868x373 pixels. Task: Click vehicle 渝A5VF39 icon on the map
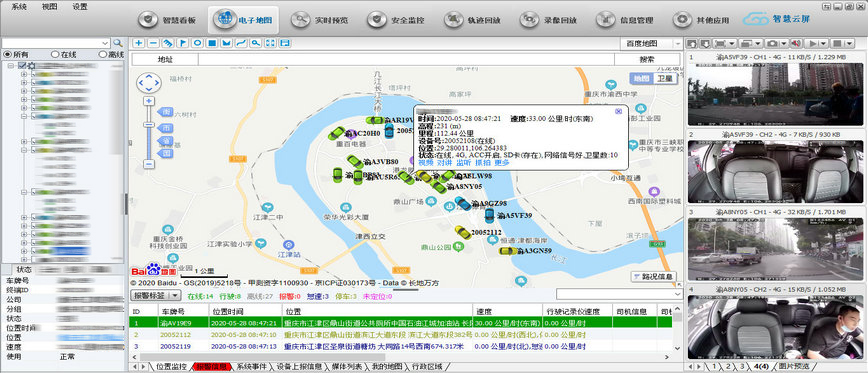click(489, 215)
